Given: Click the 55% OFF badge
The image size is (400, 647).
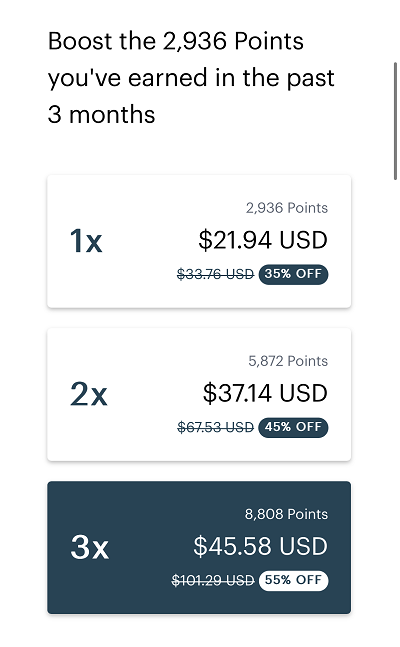Looking at the screenshot, I should 293,580.
